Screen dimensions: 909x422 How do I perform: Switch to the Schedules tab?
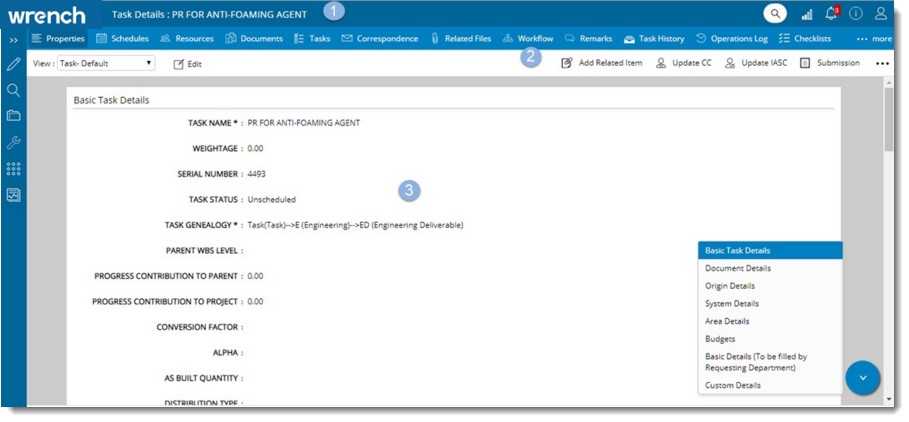[x=122, y=39]
